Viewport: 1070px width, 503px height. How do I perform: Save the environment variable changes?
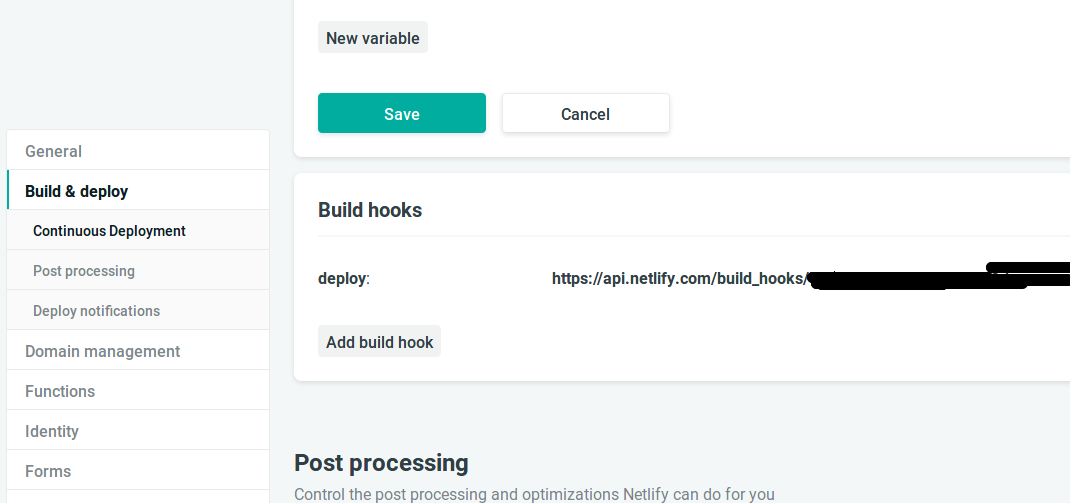(401, 114)
